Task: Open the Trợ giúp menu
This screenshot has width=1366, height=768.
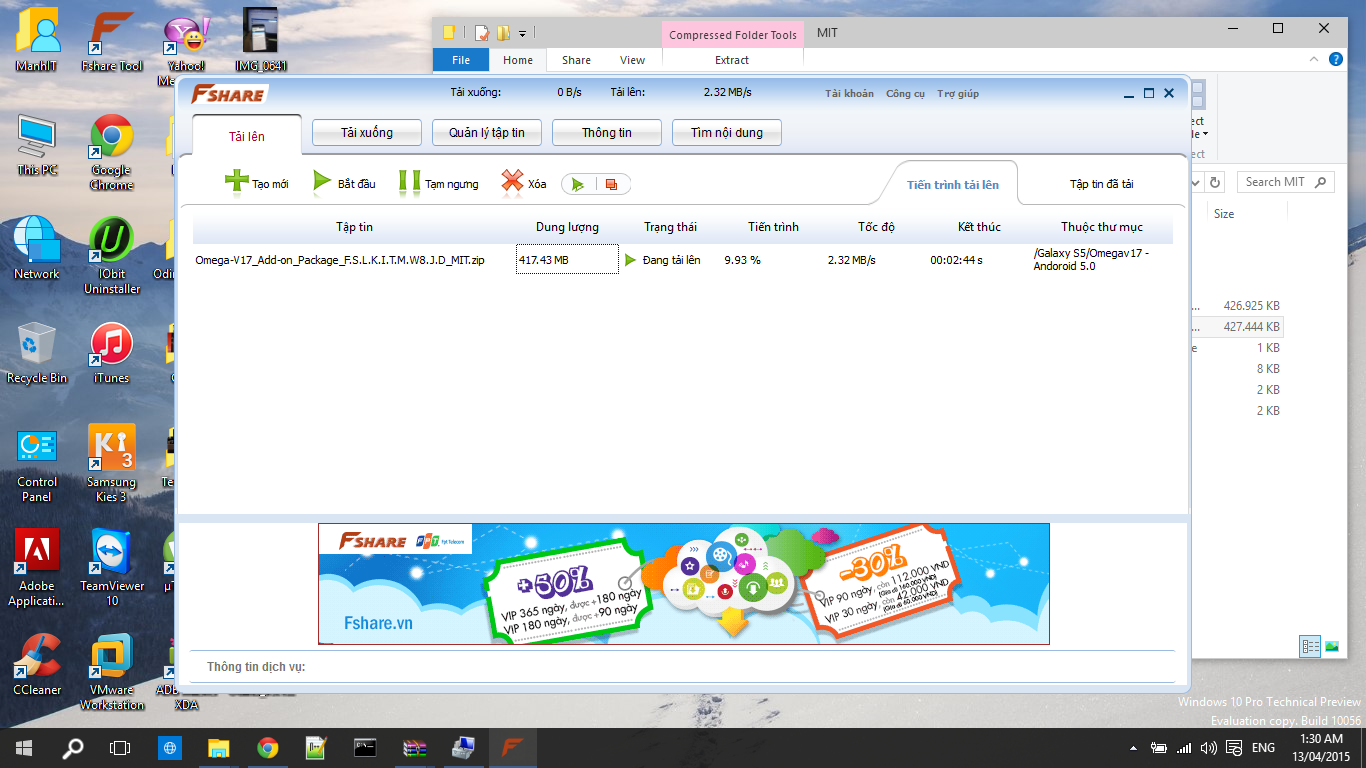Action: 958,93
